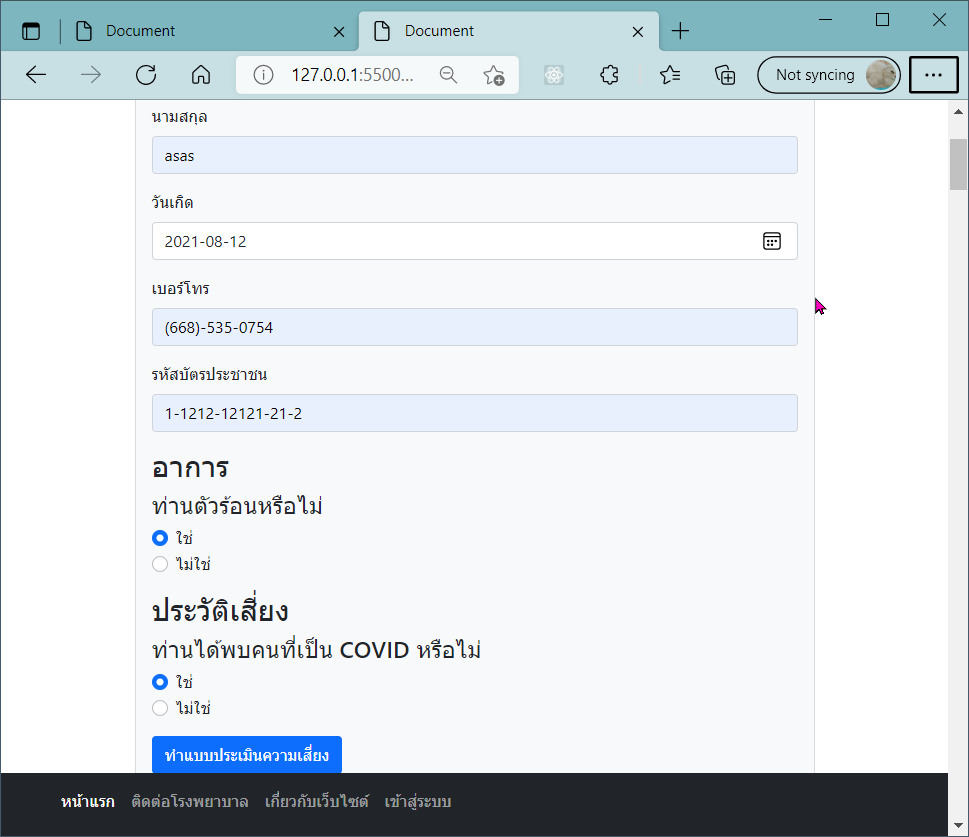This screenshot has width=969, height=837.
Task: Click the scrollbar down arrow
Action: pos(958,825)
